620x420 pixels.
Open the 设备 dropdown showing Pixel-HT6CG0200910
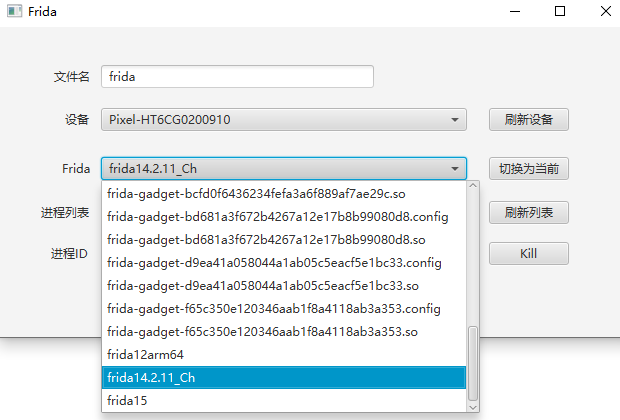[284, 119]
